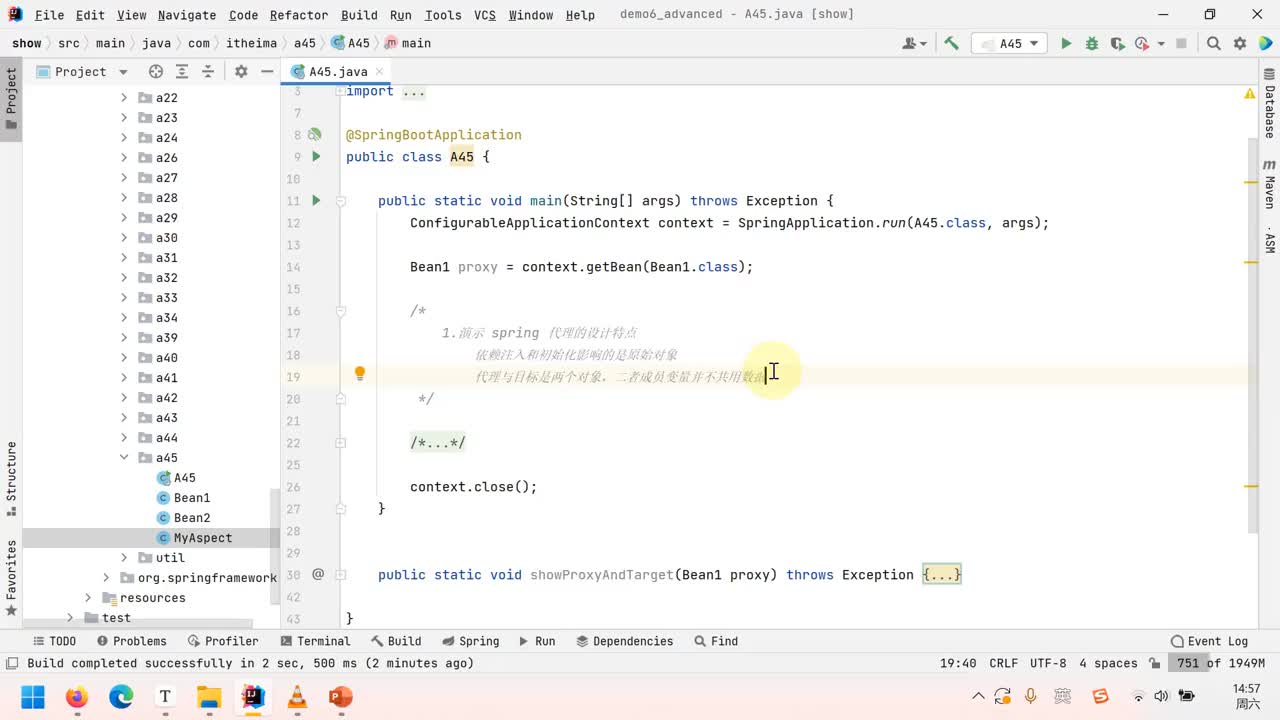Screen dimensions: 1280x720
Task: Open Project panel options gear
Action: pyautogui.click(x=241, y=71)
